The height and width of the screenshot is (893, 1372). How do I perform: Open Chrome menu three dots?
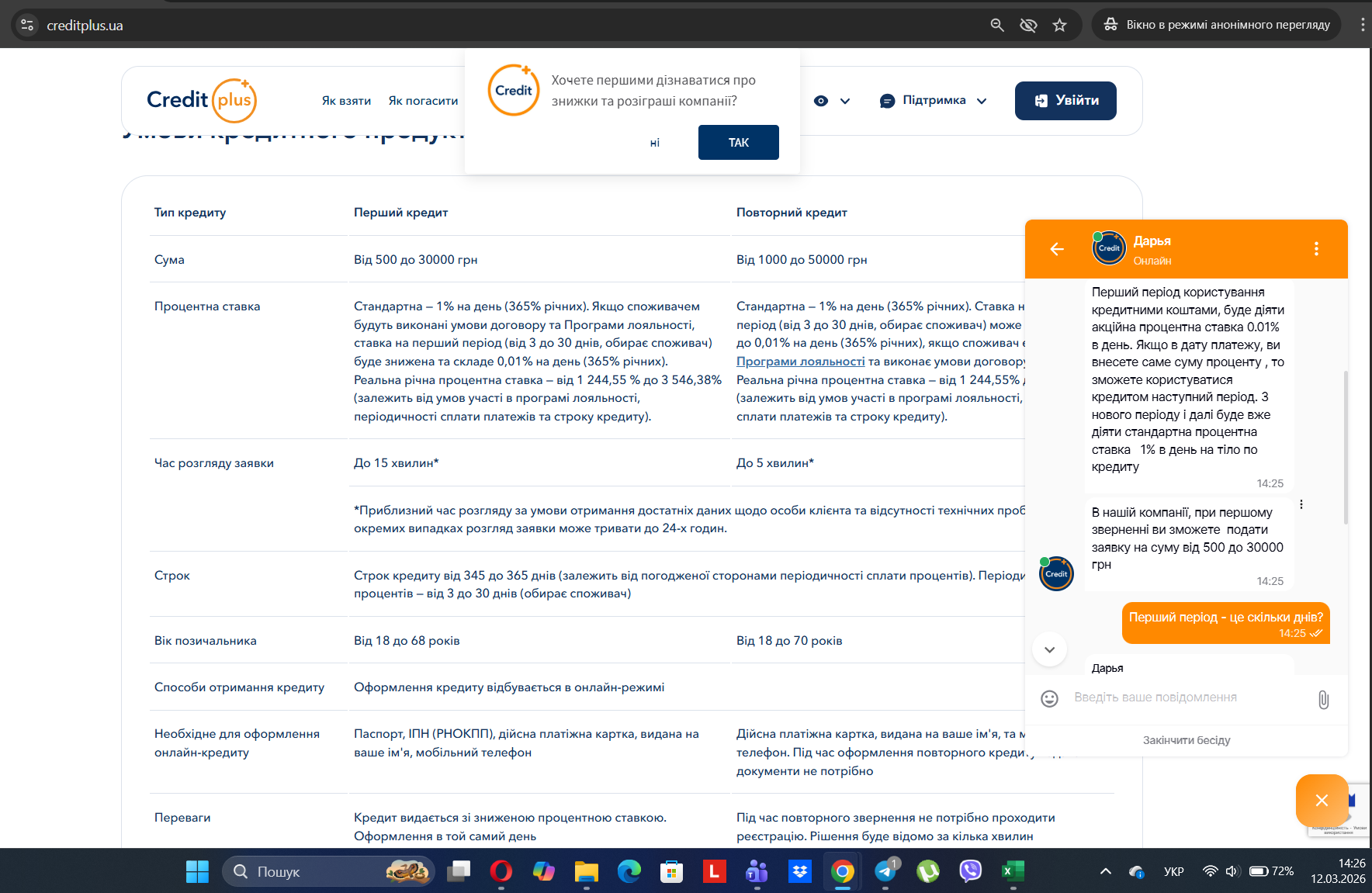coord(1362,25)
